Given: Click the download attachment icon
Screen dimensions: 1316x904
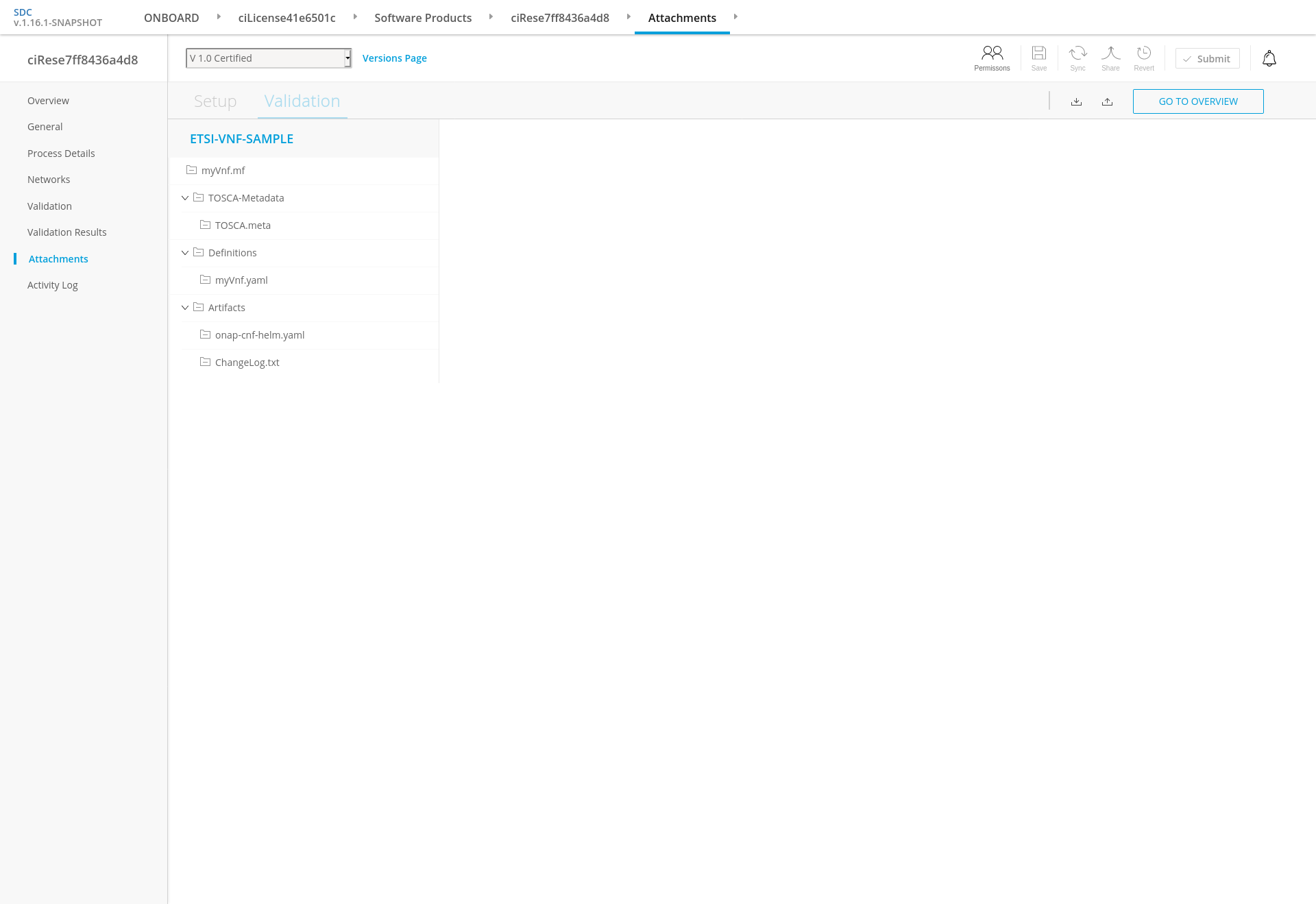Looking at the screenshot, I should [x=1076, y=101].
